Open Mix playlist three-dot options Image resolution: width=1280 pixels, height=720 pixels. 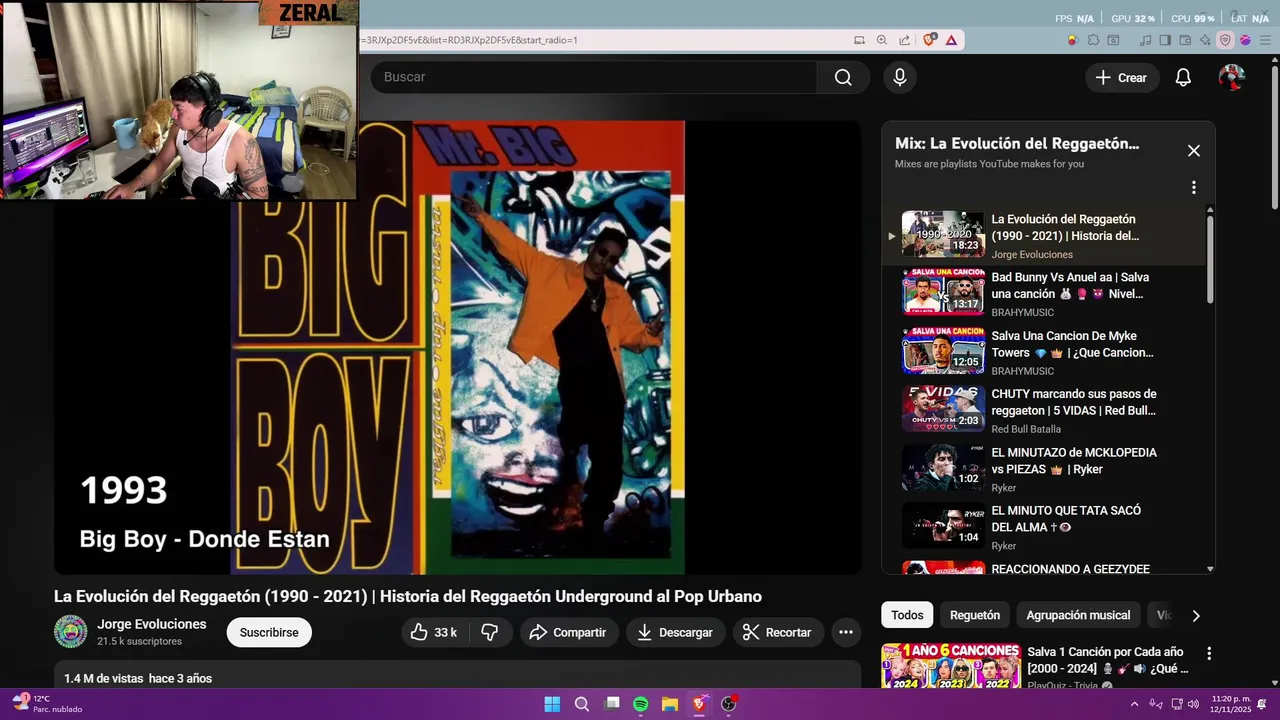coord(1193,187)
